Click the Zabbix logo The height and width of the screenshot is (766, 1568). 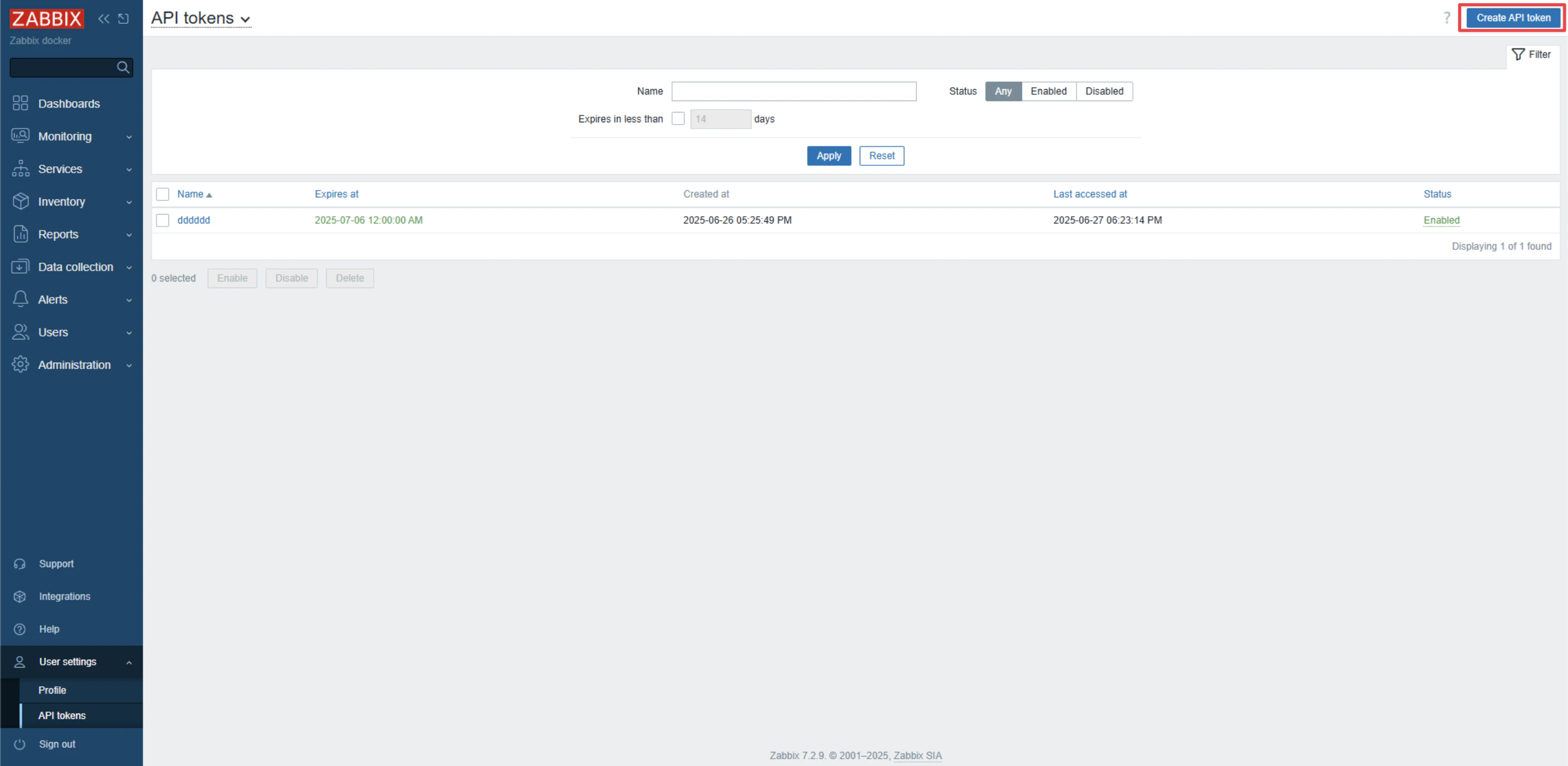click(x=46, y=19)
